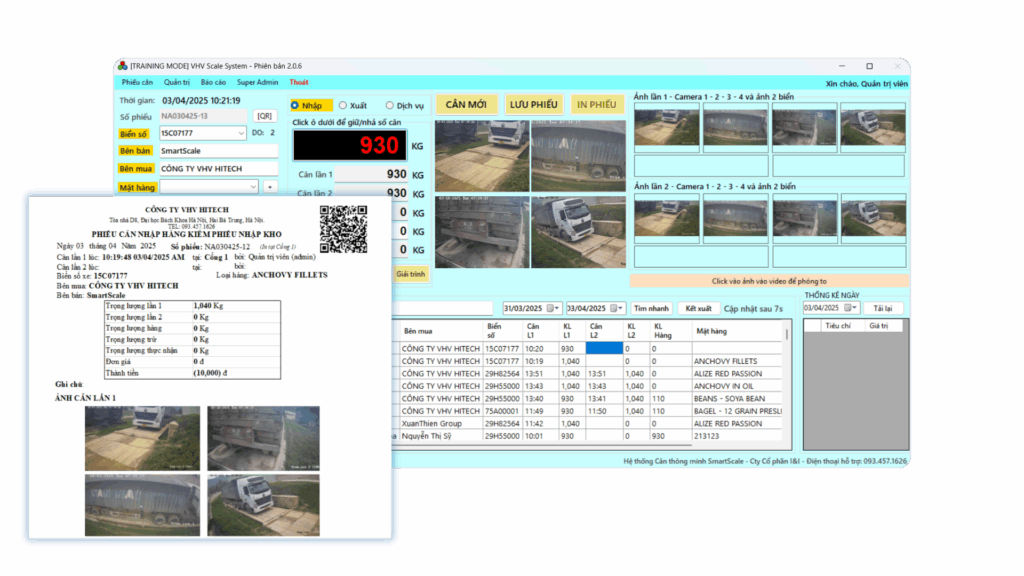Click the Số phiếu field NA030425-13

pos(203,116)
